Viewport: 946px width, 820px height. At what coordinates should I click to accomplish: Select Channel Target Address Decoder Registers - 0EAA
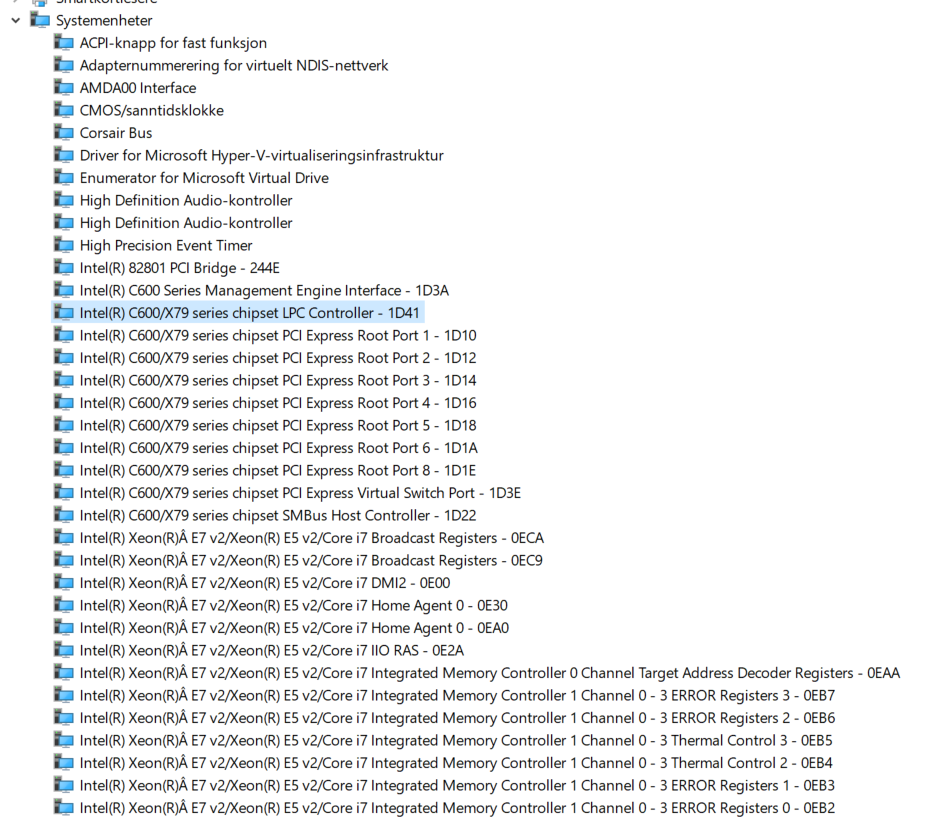(490, 673)
